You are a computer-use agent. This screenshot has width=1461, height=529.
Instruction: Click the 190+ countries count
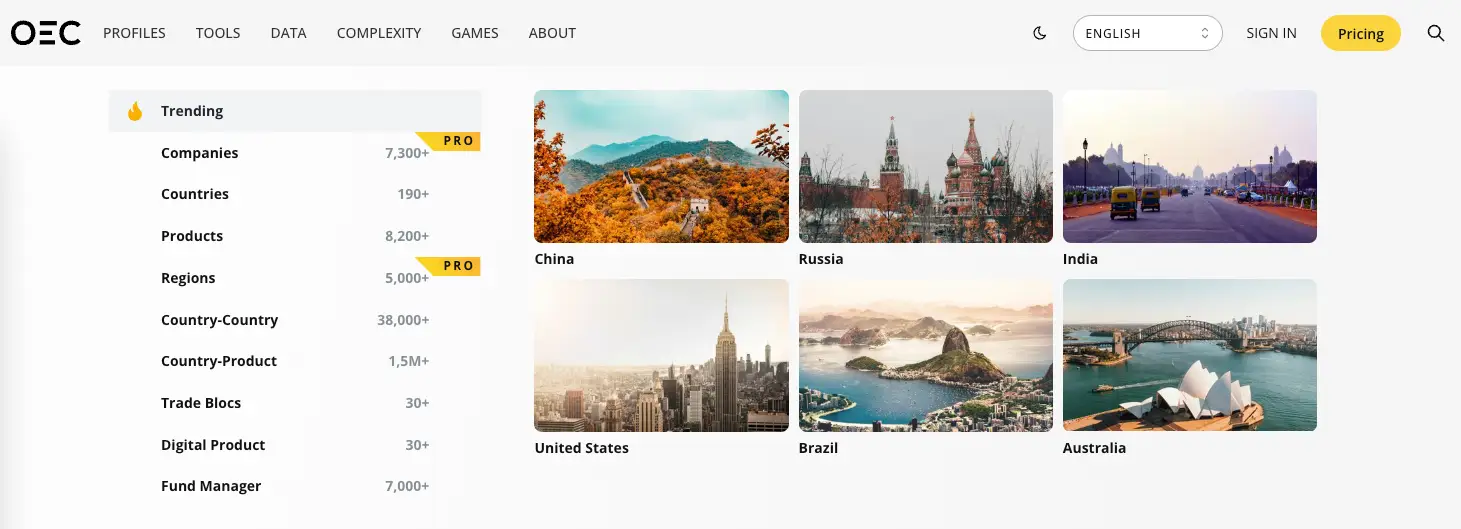413,194
